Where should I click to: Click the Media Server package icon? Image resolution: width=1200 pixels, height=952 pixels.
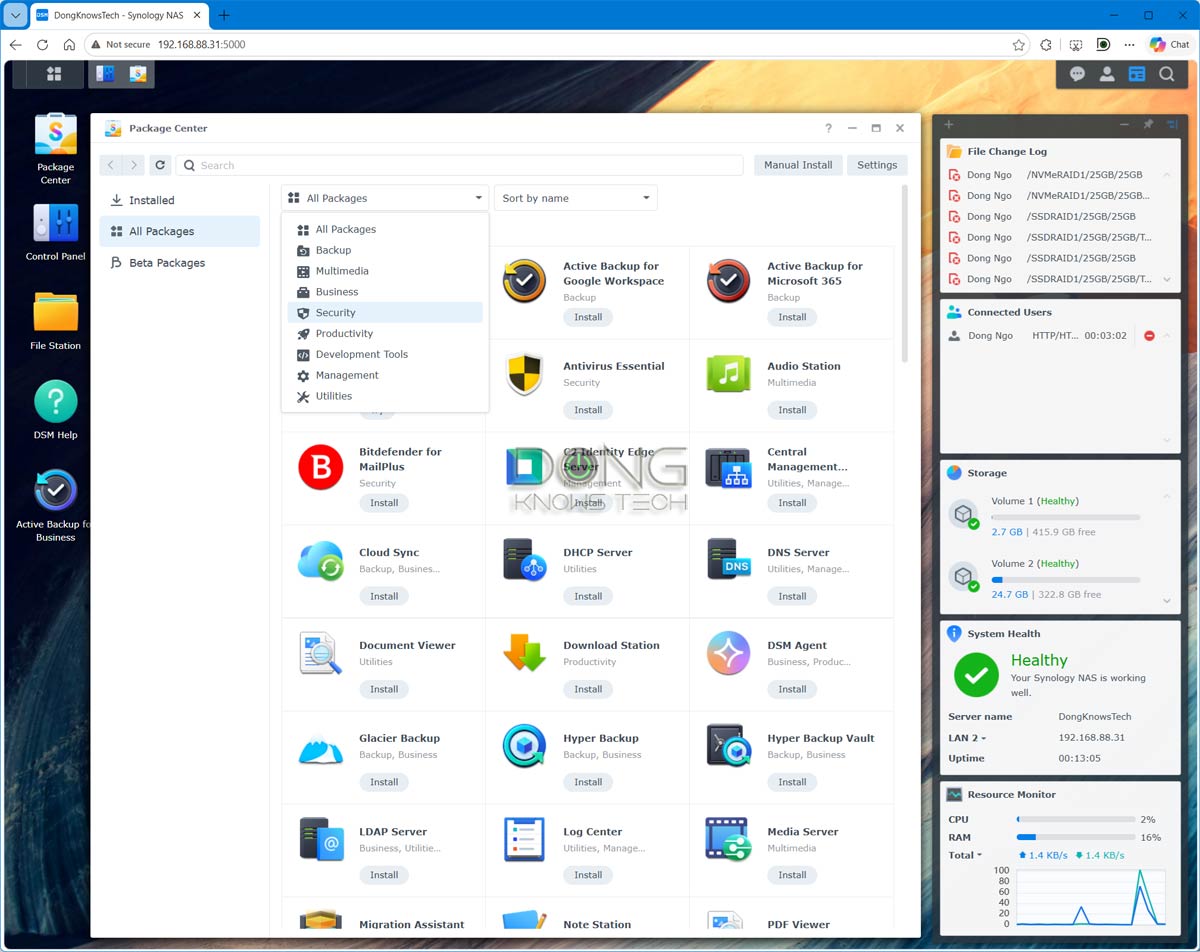click(x=728, y=839)
